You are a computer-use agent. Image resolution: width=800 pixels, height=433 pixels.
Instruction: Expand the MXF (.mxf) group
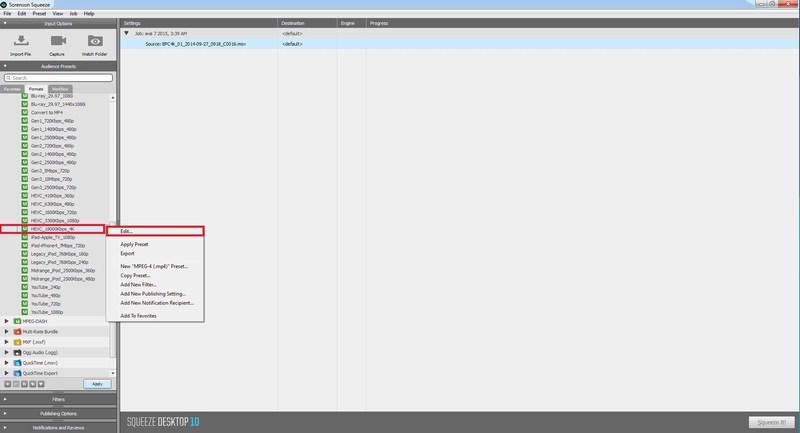tap(7, 342)
